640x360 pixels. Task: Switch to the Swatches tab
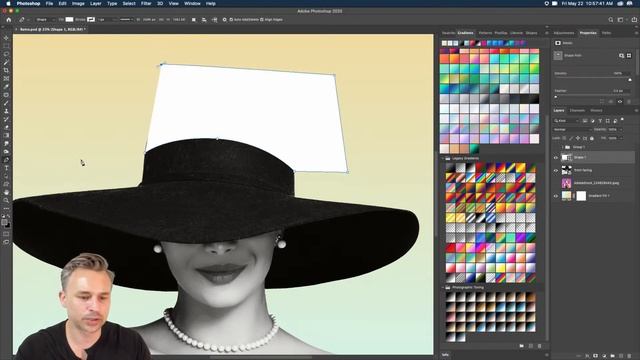coord(448,33)
